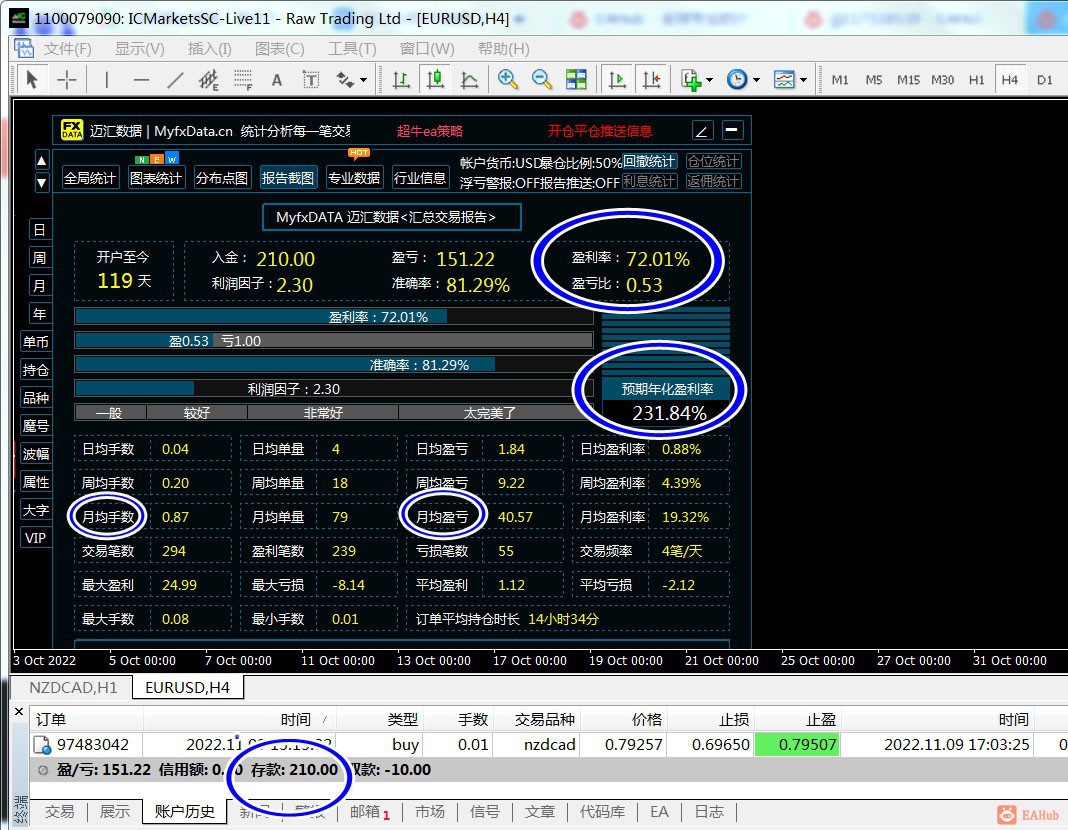Open the 图表(C) menu
The width and height of the screenshot is (1068, 830).
pos(279,48)
